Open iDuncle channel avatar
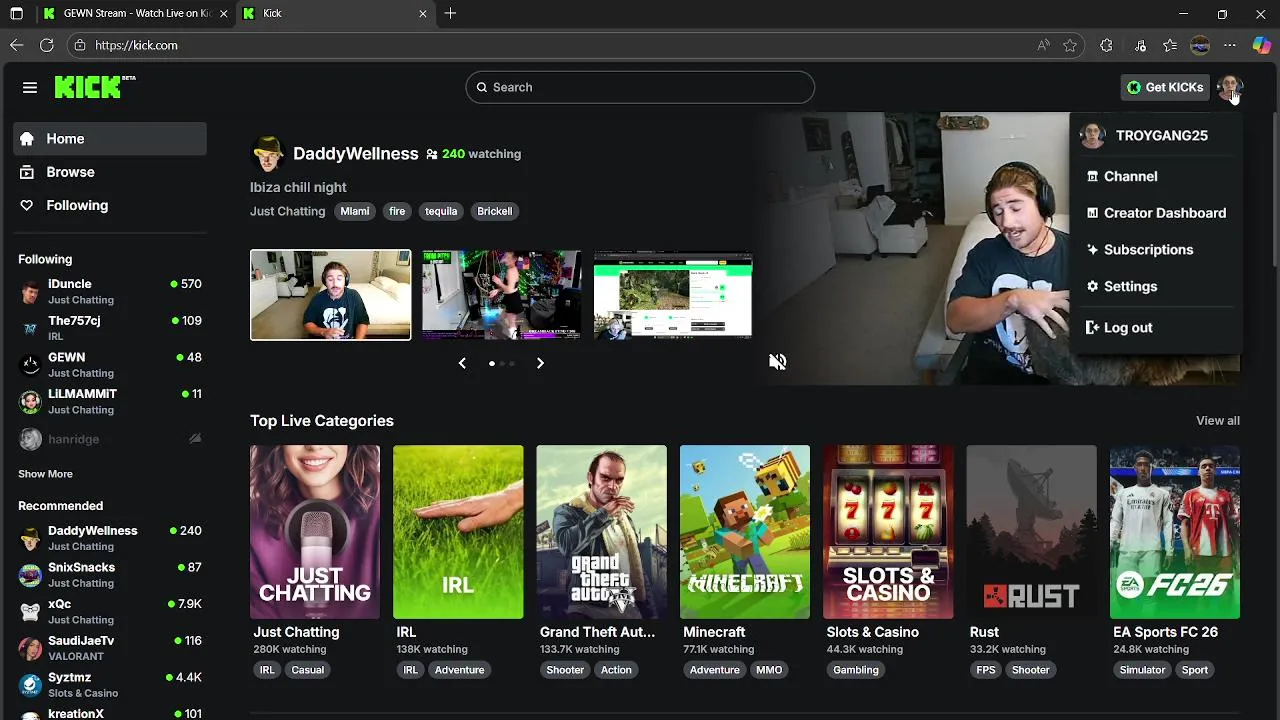 [x=31, y=291]
